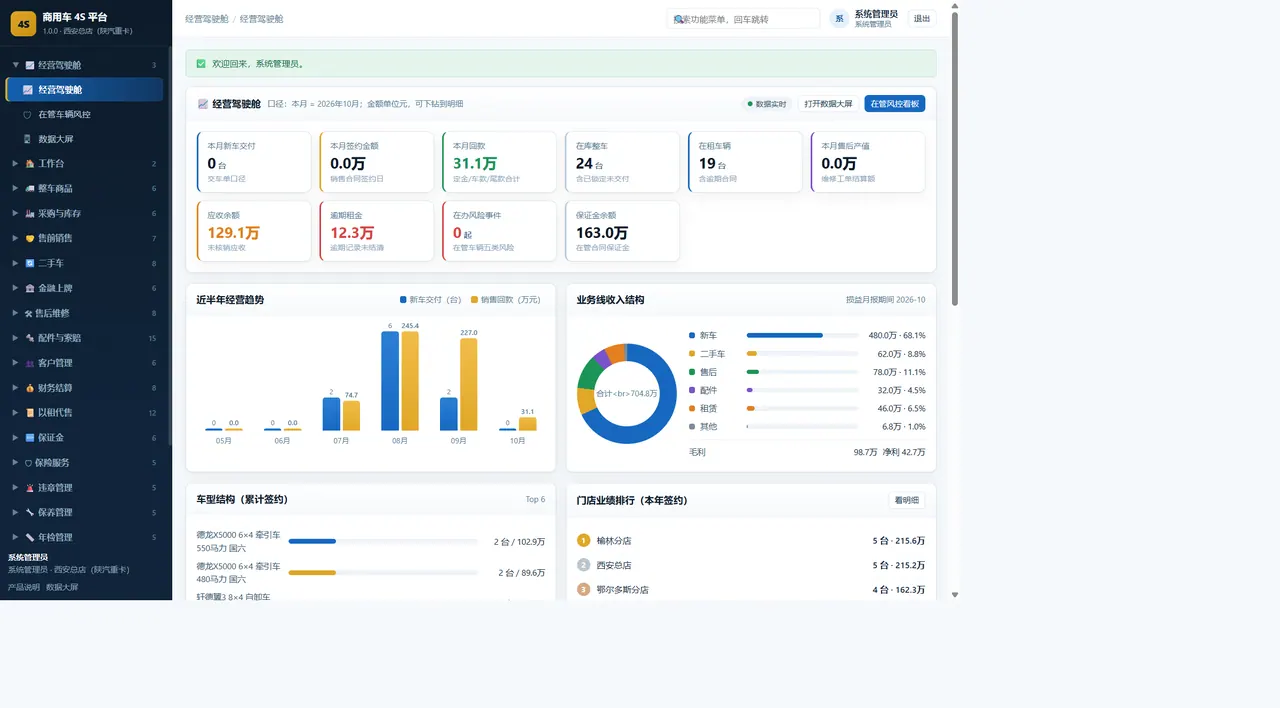Click the 应收余额 129.1万 card
Screen dimensions: 1280x708
254,231
